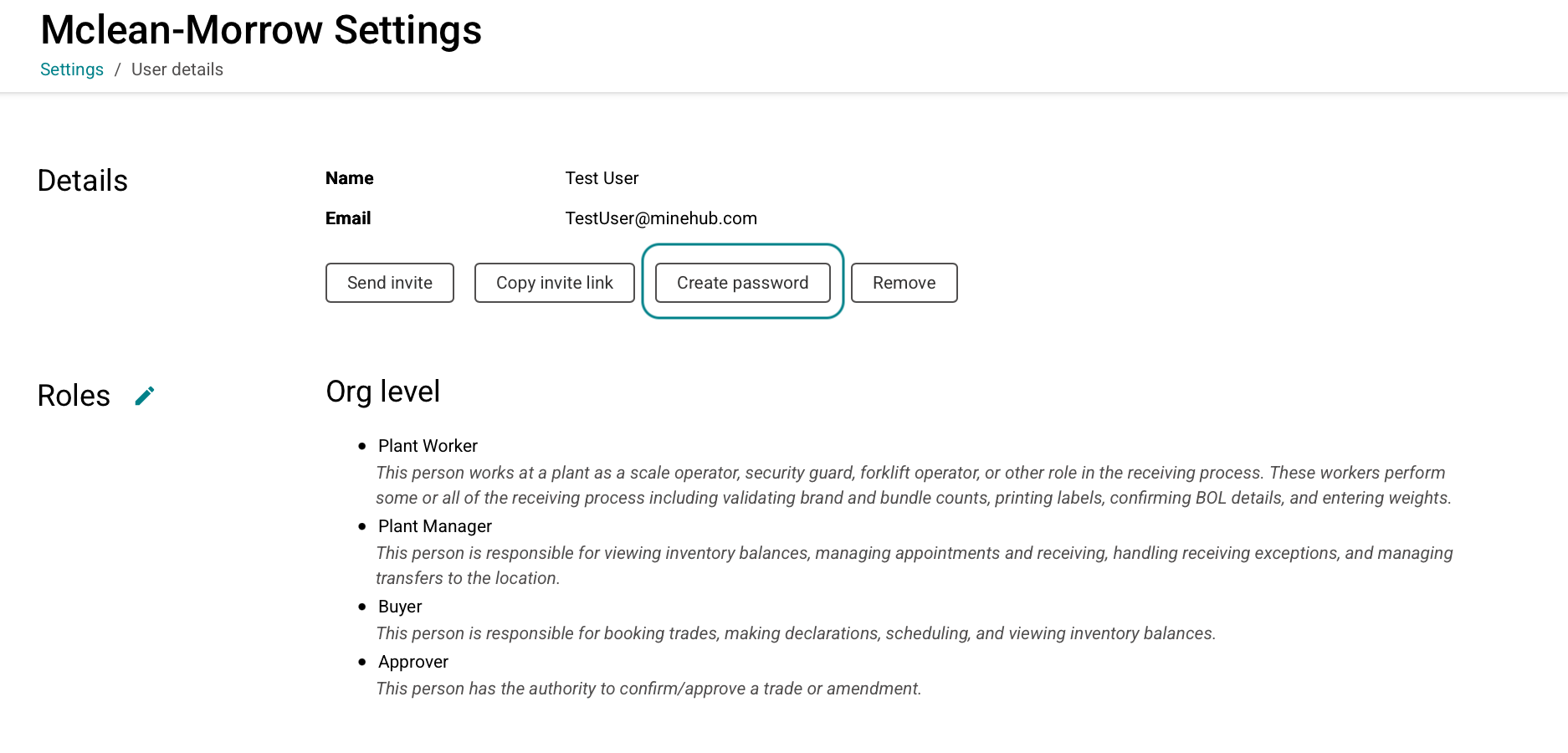Click Copy invite link button
The width and height of the screenshot is (1568, 753).
pyautogui.click(x=555, y=283)
